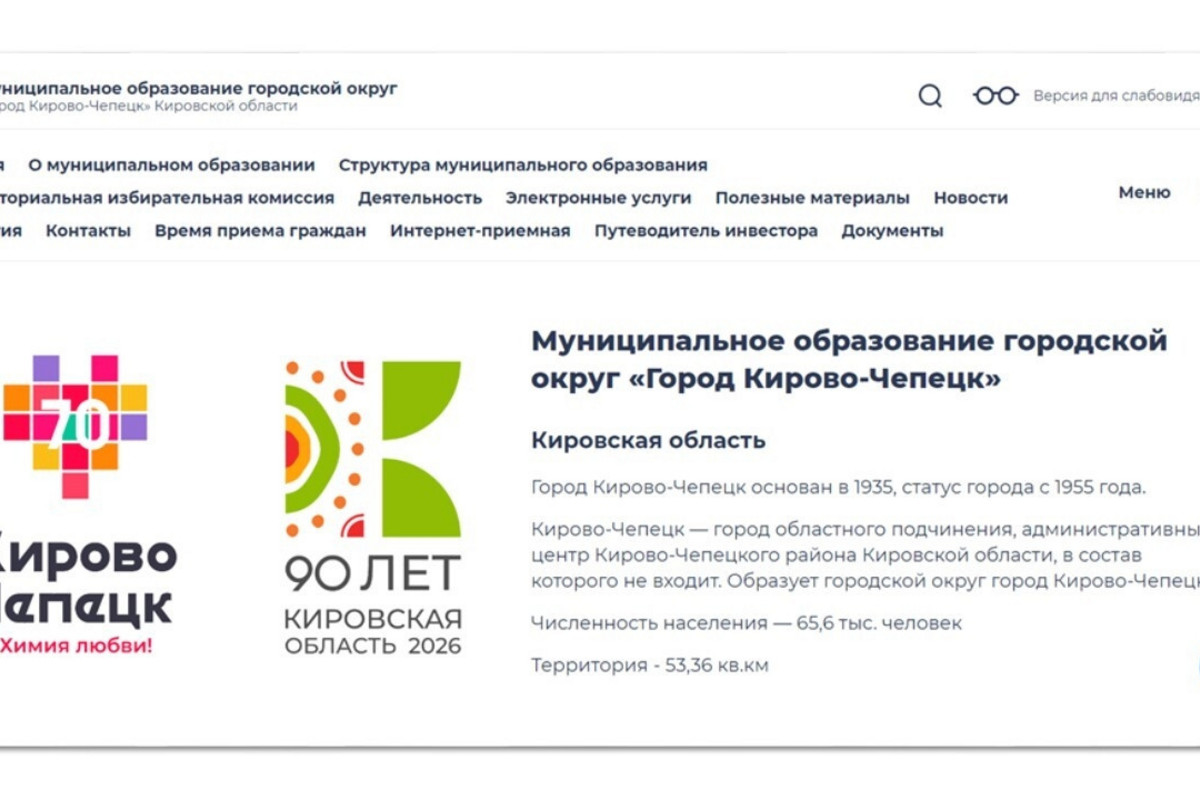1200x800 pixels.
Task: Open Время приема граждан page
Action: tap(260, 231)
